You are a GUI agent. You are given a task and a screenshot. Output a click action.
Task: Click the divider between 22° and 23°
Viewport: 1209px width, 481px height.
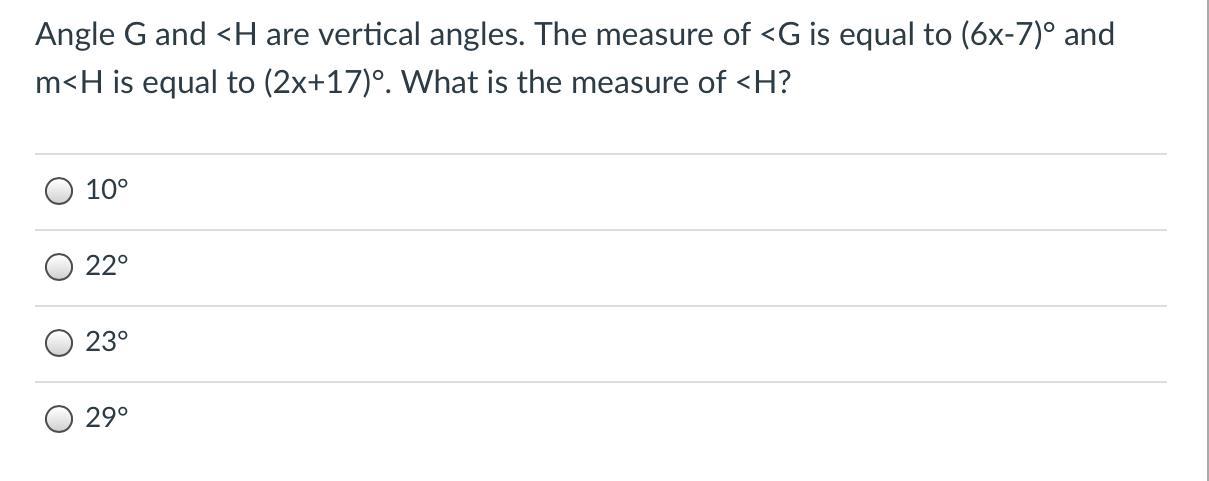[x=600, y=306]
